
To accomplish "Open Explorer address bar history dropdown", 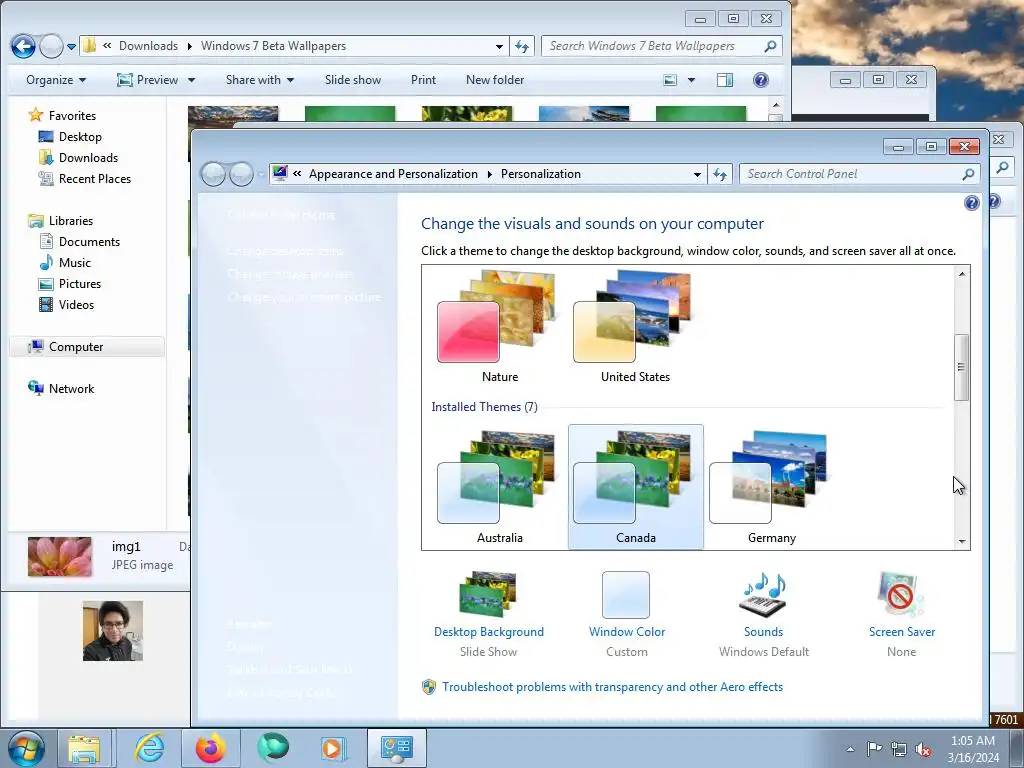I will [x=499, y=46].
